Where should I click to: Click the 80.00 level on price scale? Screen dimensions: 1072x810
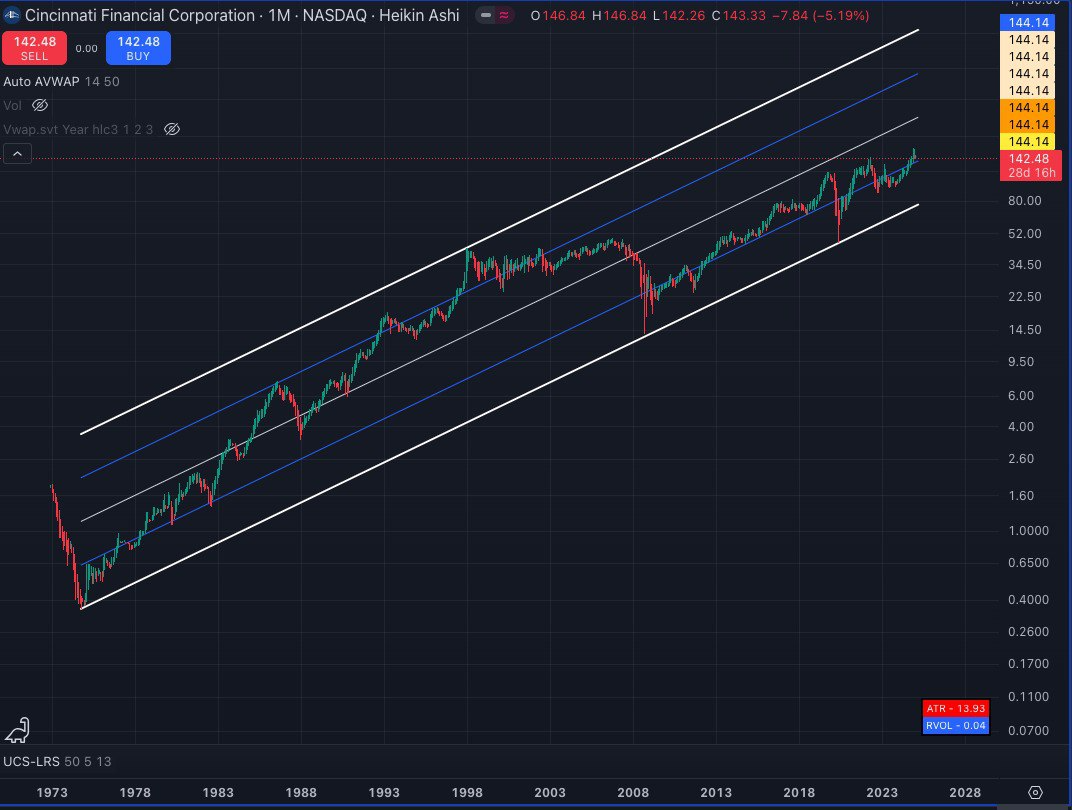1026,201
